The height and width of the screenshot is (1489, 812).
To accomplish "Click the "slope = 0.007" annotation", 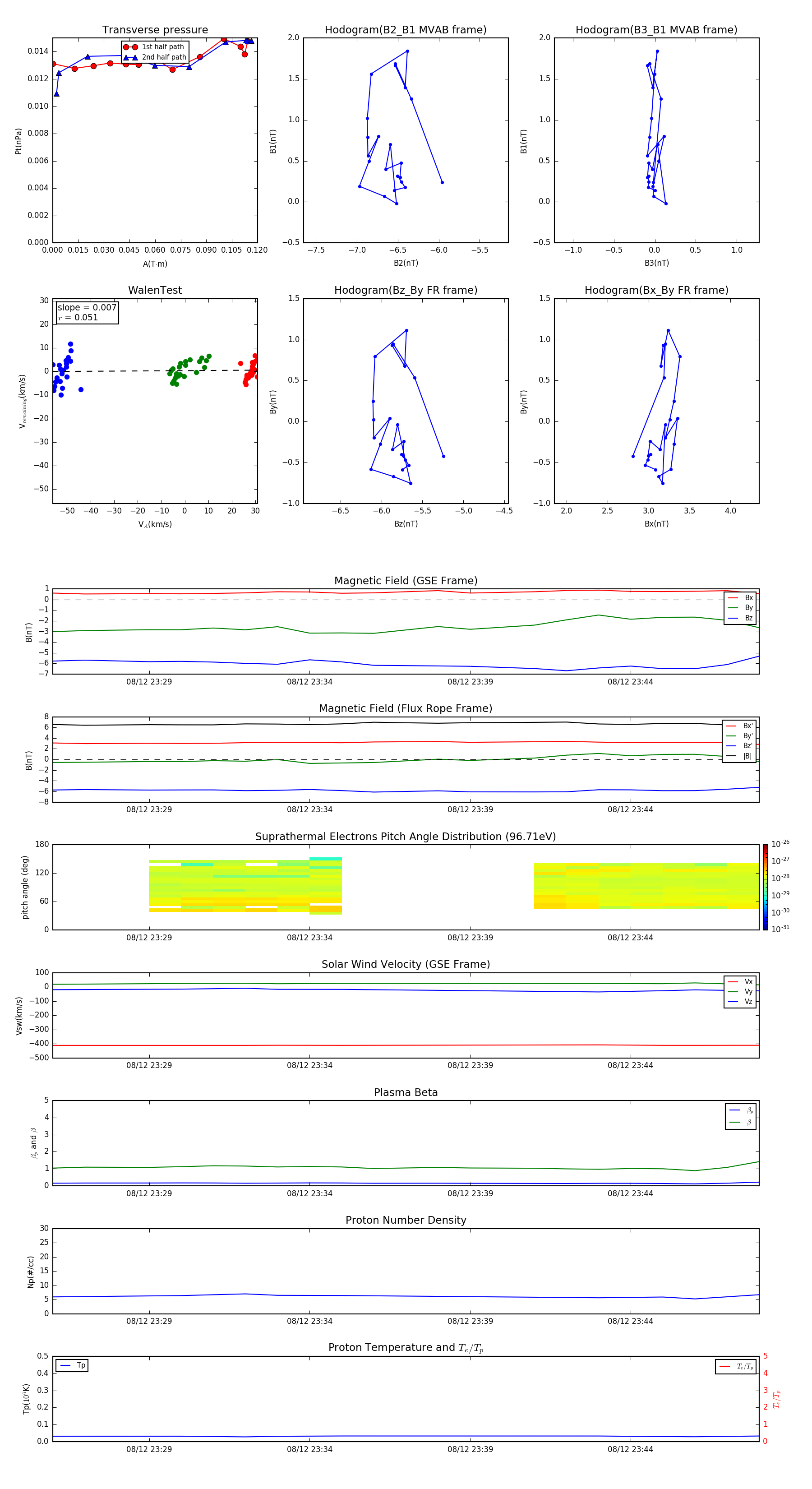I will click(x=87, y=308).
